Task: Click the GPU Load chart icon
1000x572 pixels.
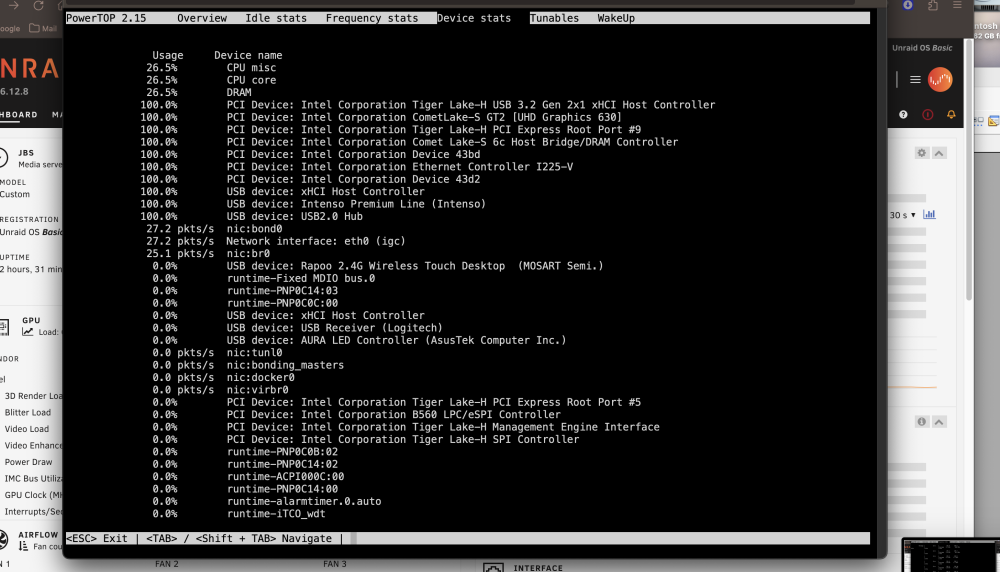Action: click(x=27, y=332)
